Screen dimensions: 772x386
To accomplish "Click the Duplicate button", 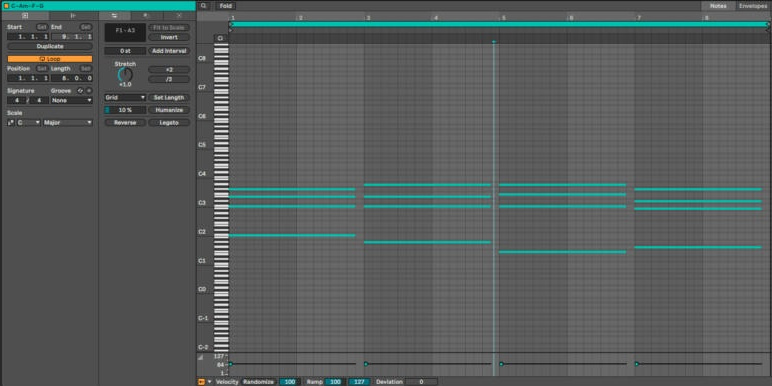I will pos(50,46).
